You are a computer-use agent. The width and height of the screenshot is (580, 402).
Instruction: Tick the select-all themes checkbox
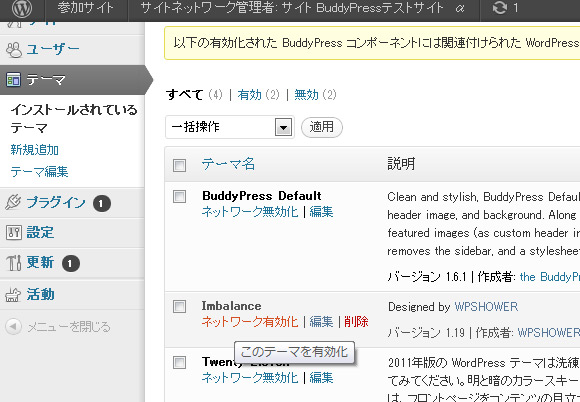click(x=179, y=165)
